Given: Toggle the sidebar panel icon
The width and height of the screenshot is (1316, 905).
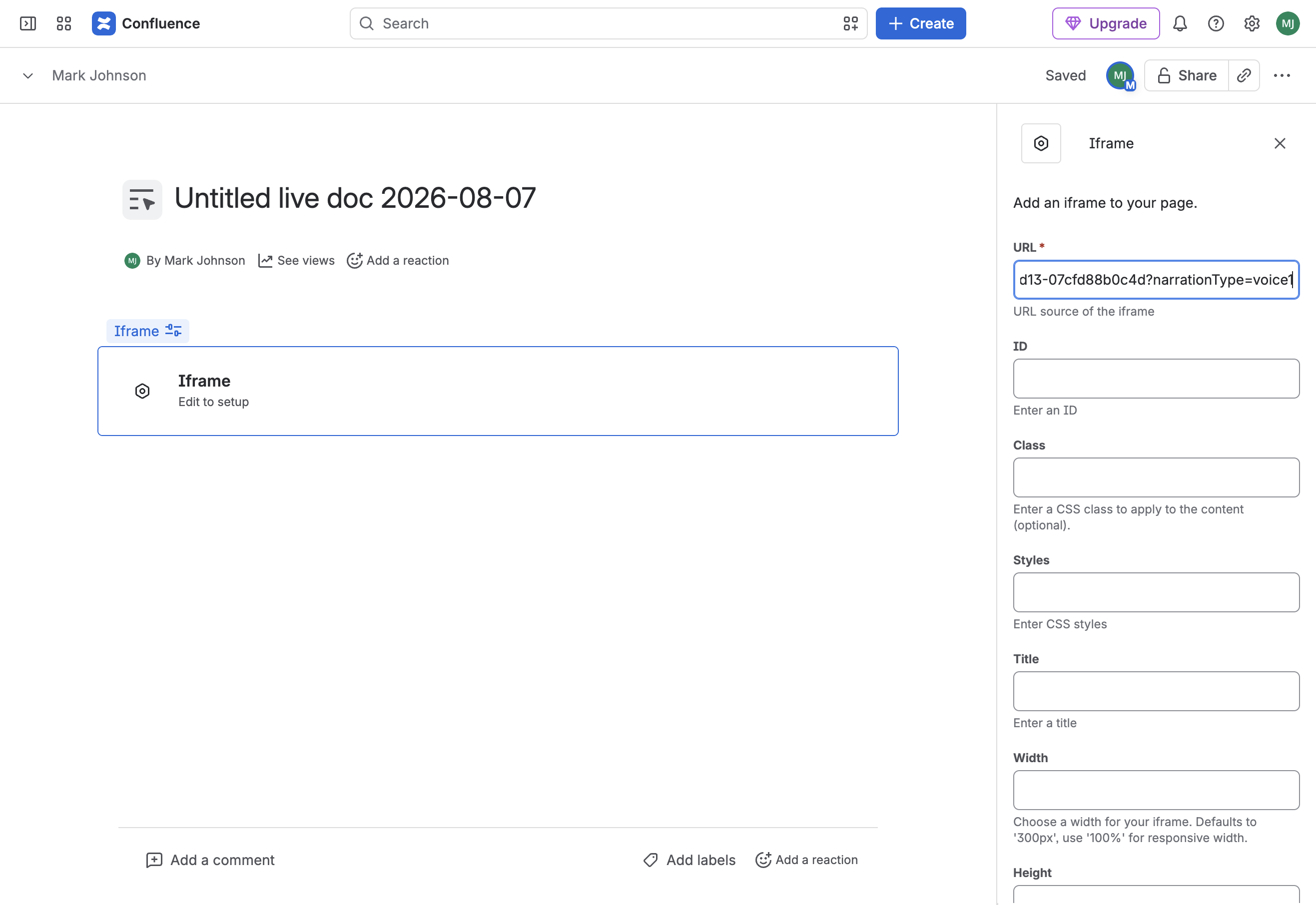Looking at the screenshot, I should click(x=28, y=23).
